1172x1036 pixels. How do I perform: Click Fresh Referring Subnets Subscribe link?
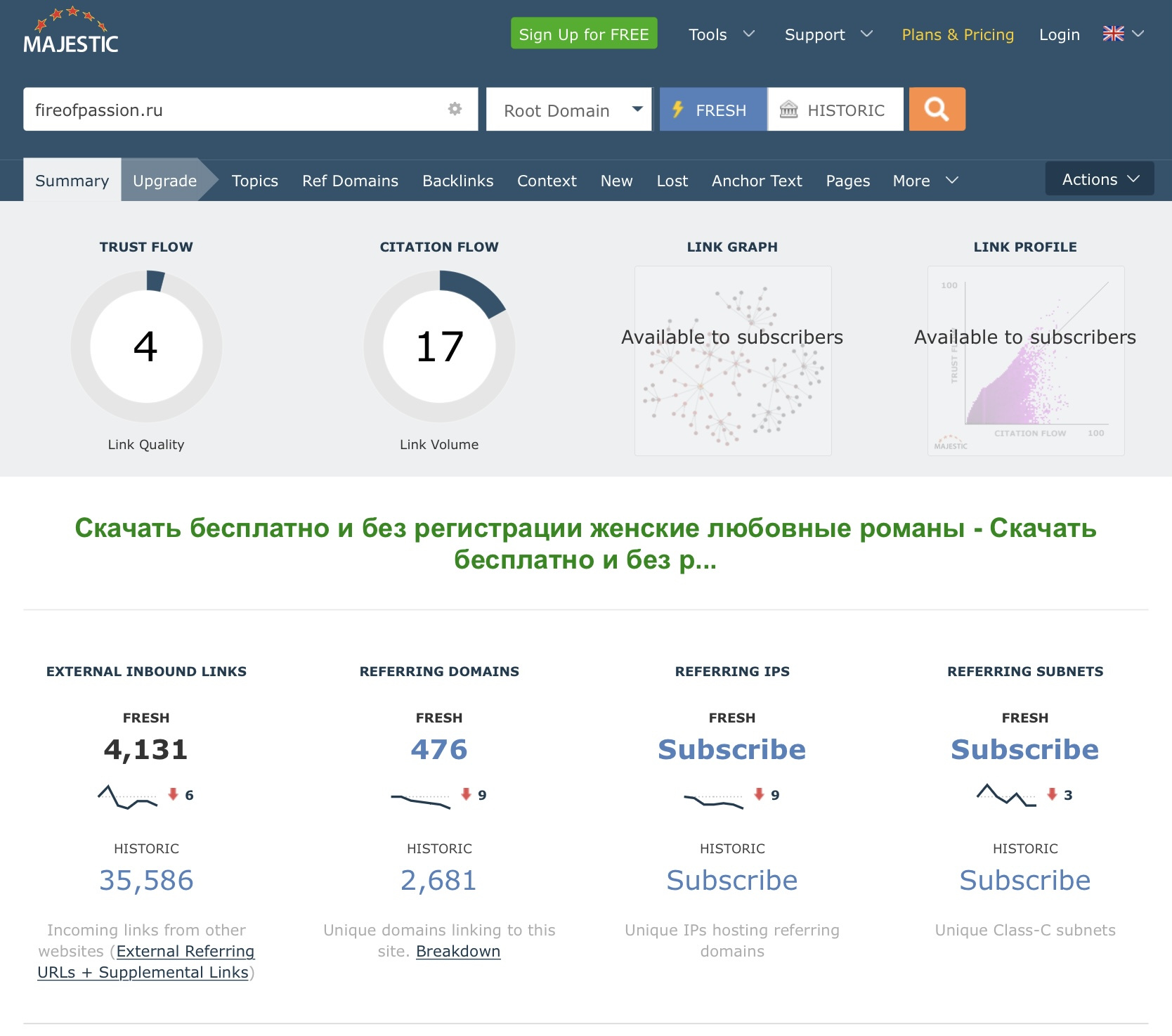click(1025, 749)
